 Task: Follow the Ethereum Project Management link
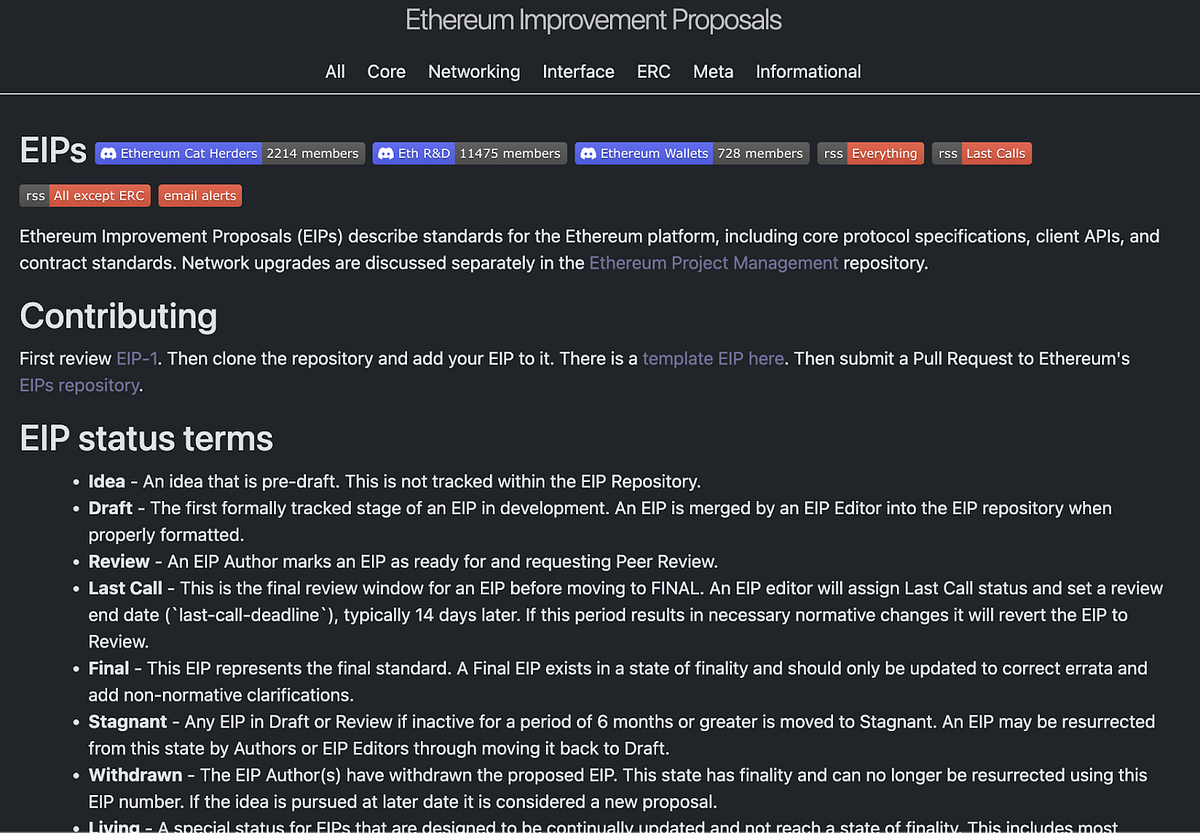[x=713, y=263]
